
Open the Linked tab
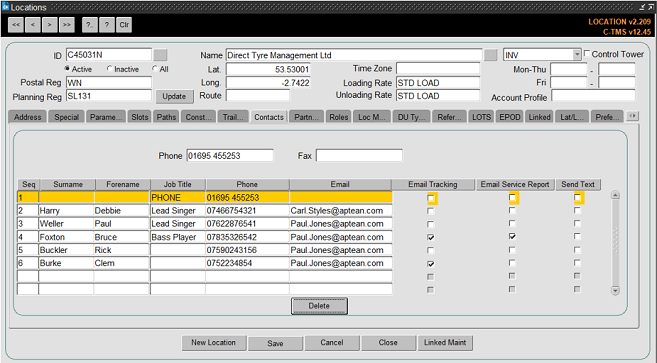click(x=539, y=117)
